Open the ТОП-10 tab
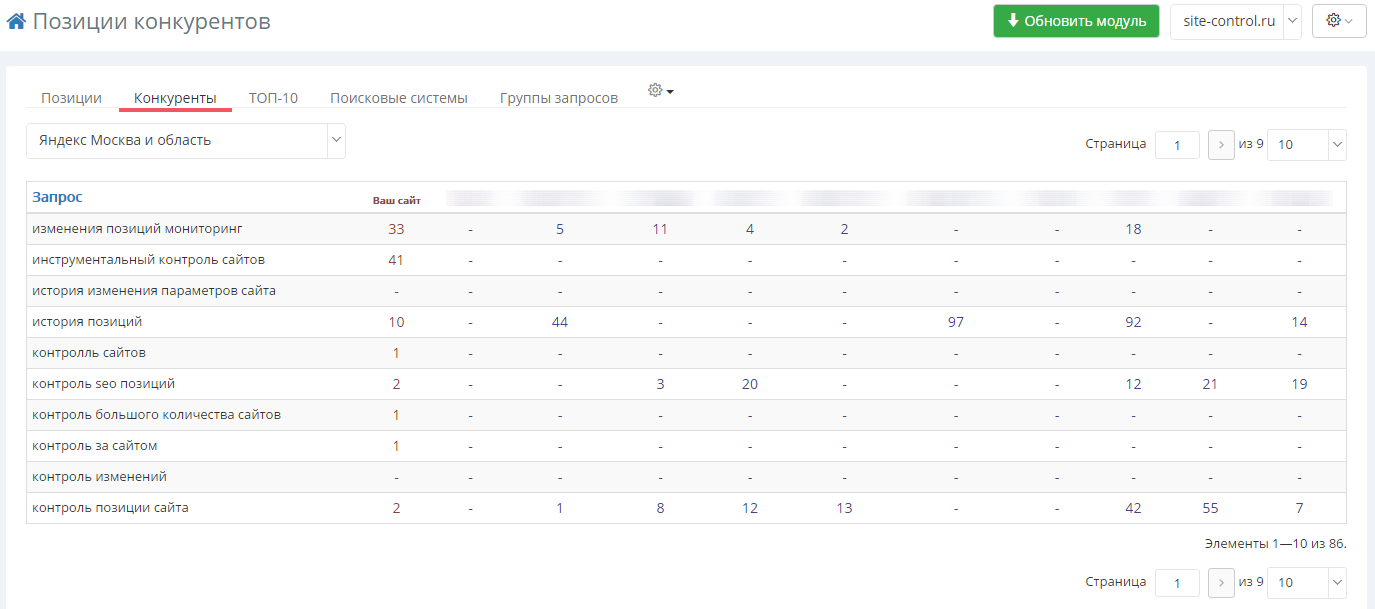 pyautogui.click(x=273, y=98)
